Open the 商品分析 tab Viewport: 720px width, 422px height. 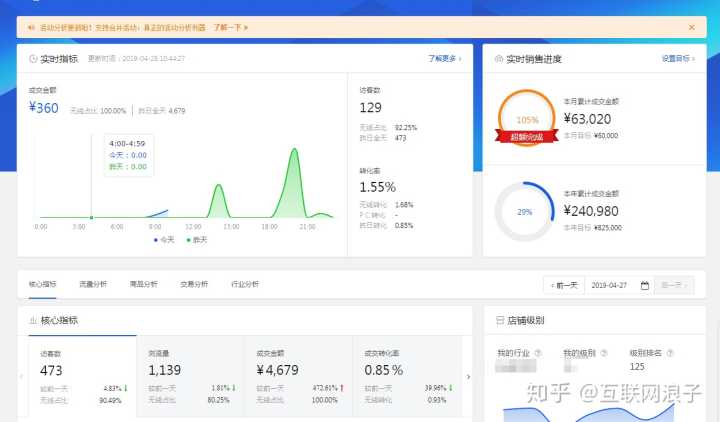[143, 285]
